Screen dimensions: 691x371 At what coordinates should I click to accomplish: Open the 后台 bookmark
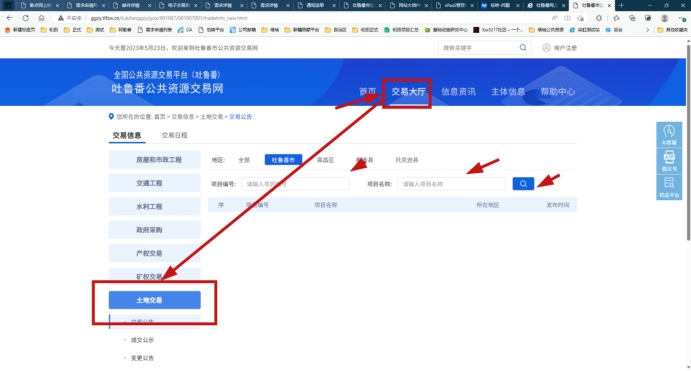[614, 30]
